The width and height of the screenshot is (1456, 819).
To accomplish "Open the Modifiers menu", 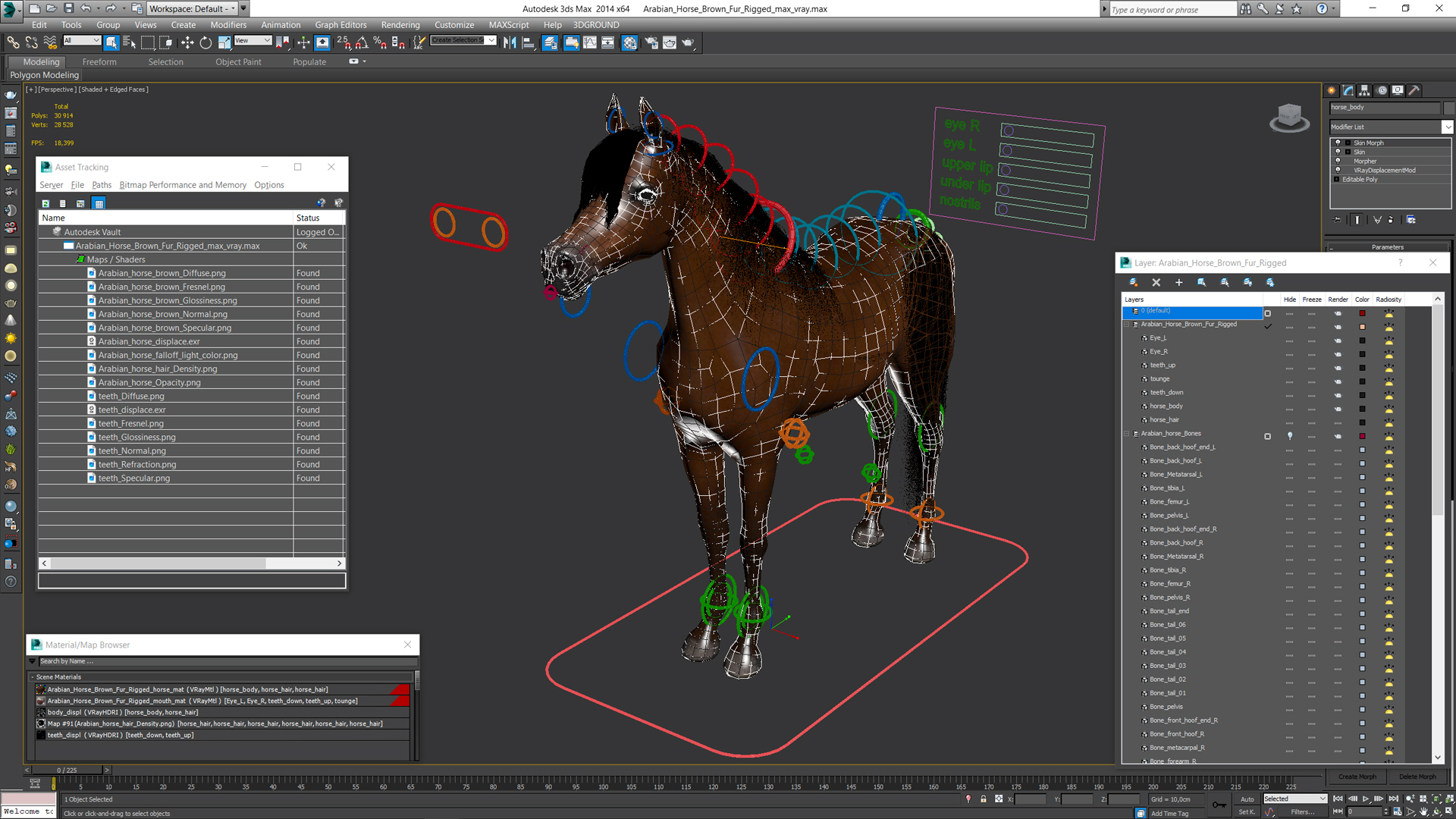I will [x=228, y=25].
